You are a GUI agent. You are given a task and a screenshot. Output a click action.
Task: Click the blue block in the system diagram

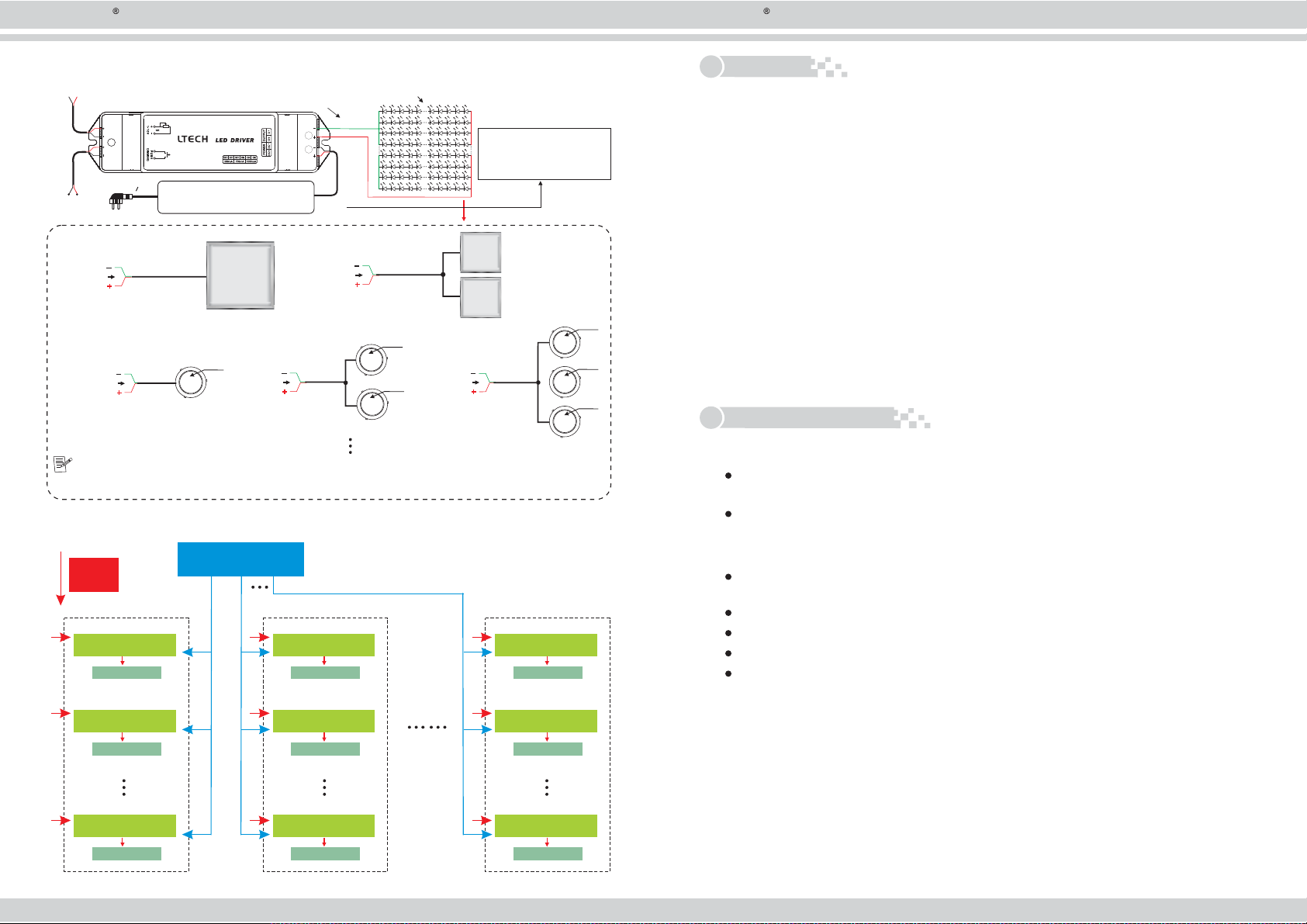tap(240, 559)
